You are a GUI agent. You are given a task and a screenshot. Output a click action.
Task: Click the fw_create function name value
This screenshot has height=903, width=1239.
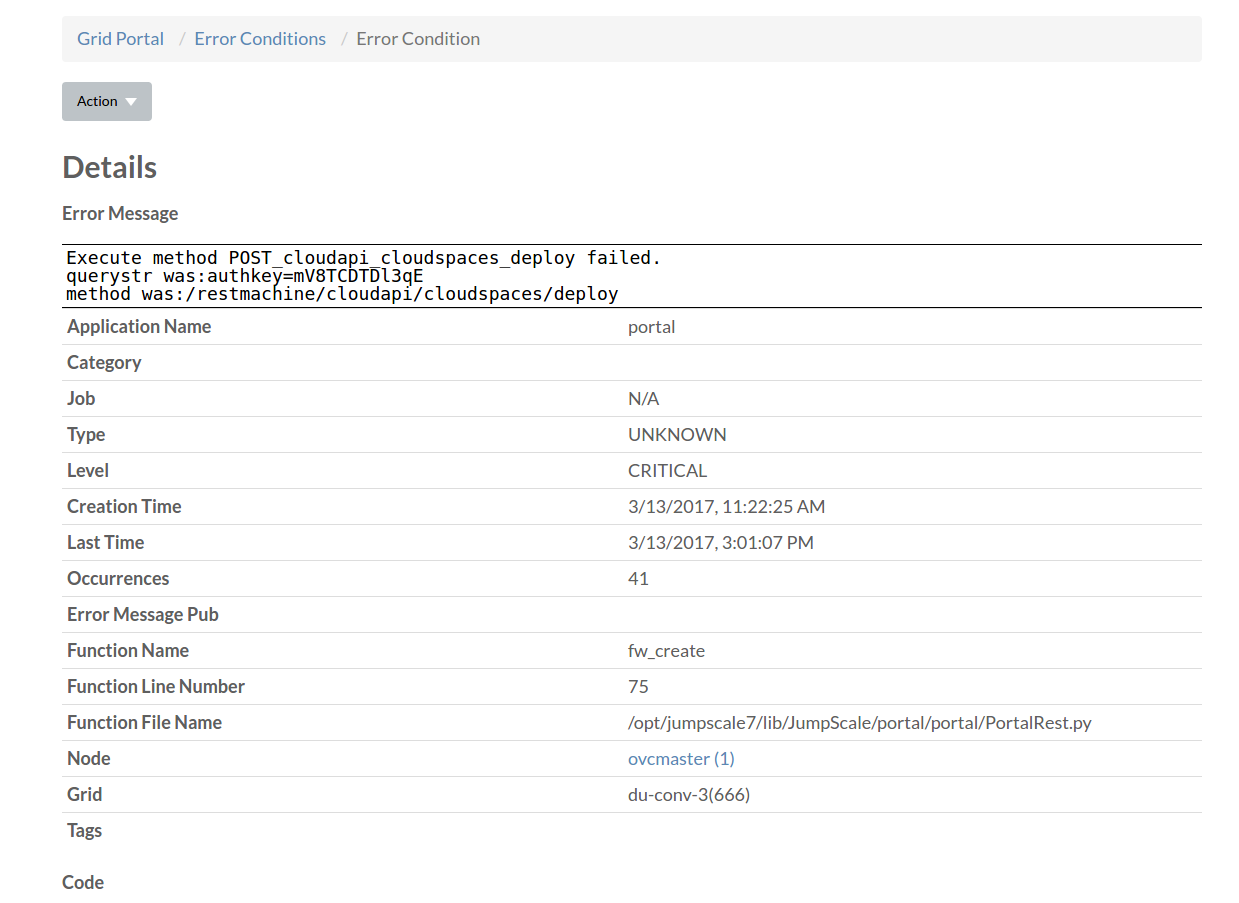point(666,651)
